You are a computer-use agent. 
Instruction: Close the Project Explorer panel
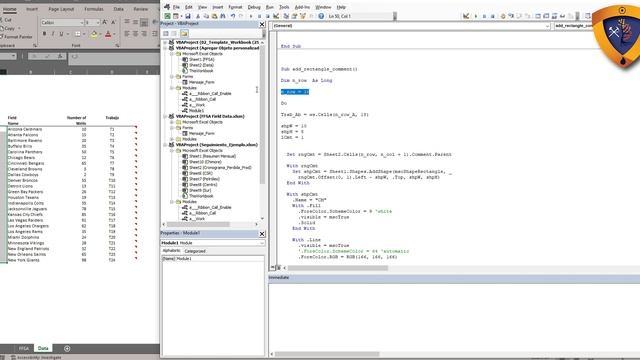[x=262, y=24]
